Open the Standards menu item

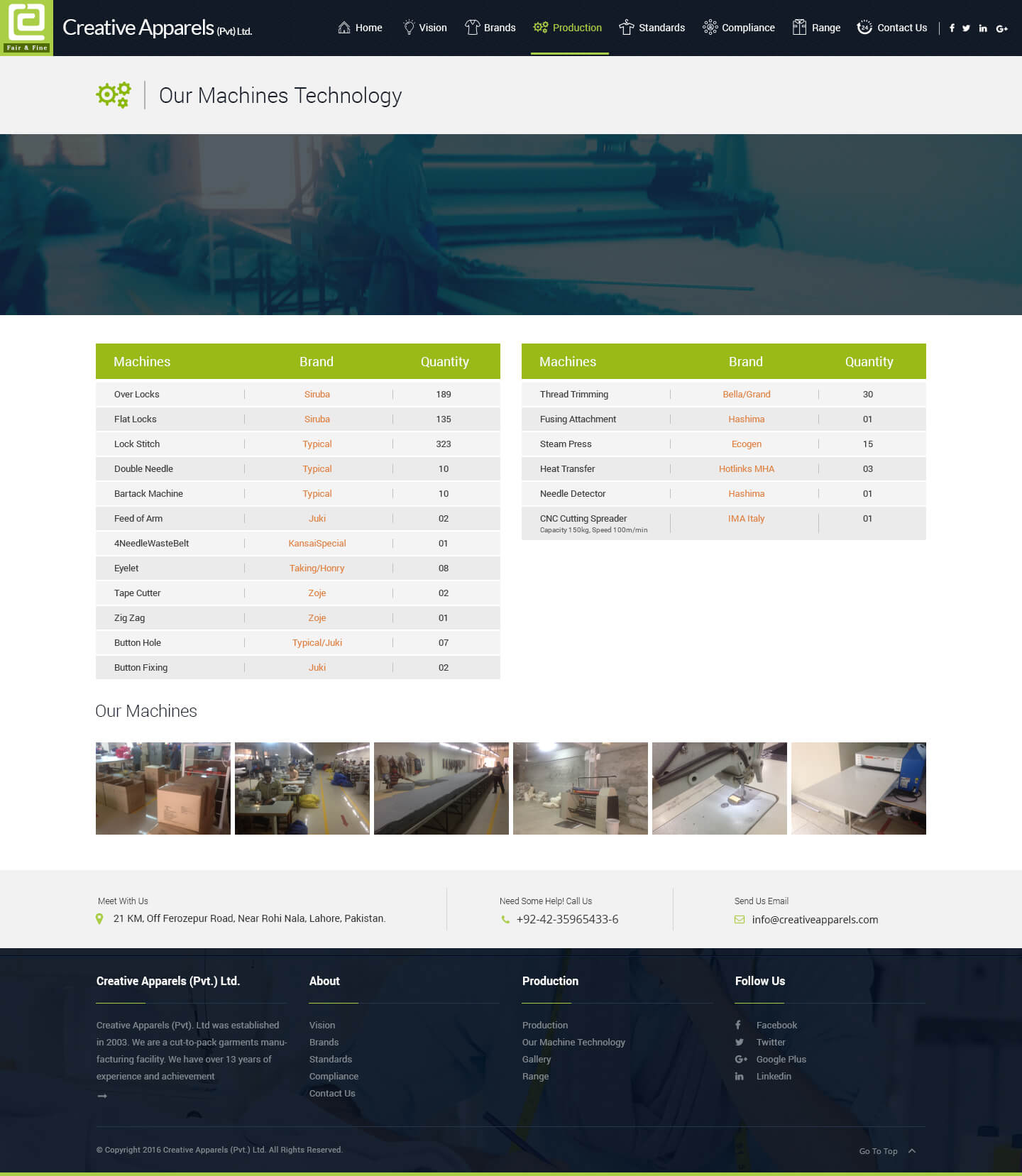tap(661, 28)
